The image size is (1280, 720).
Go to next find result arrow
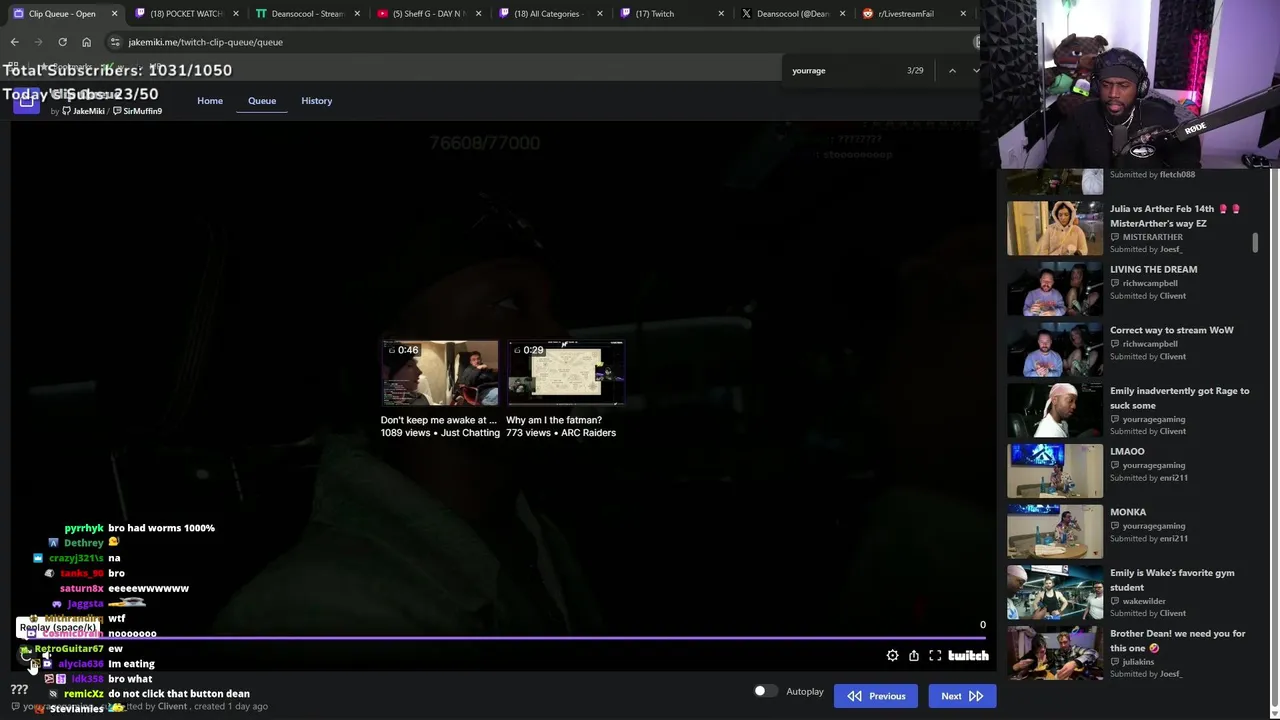click(x=976, y=70)
